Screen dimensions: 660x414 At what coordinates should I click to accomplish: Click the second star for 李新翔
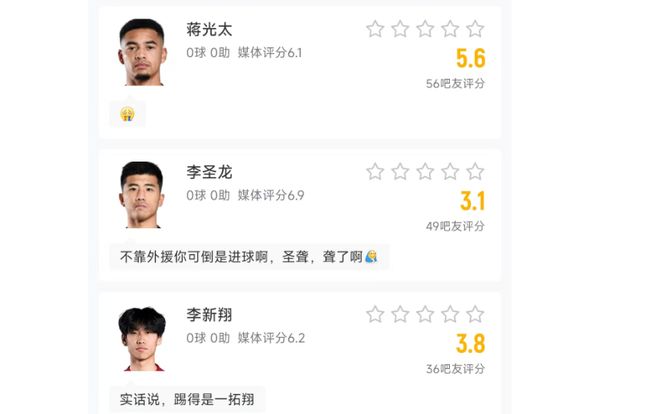(400, 314)
